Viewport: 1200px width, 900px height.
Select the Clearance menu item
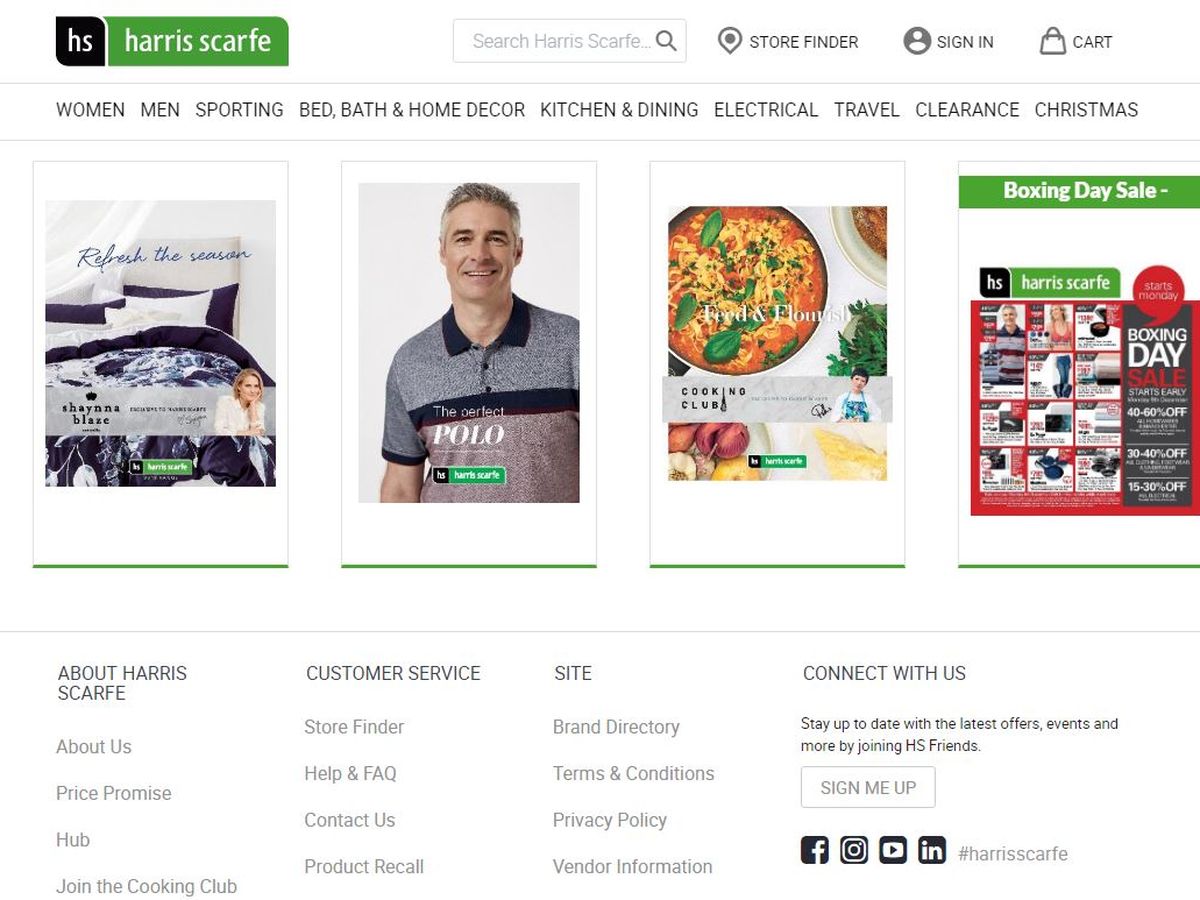coord(967,110)
